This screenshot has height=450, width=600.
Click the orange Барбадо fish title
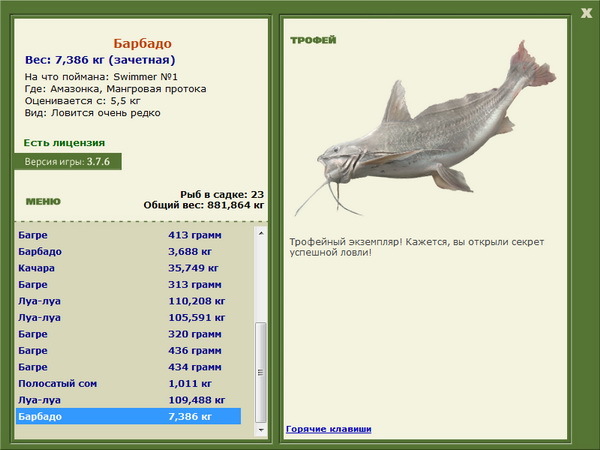tap(142, 43)
